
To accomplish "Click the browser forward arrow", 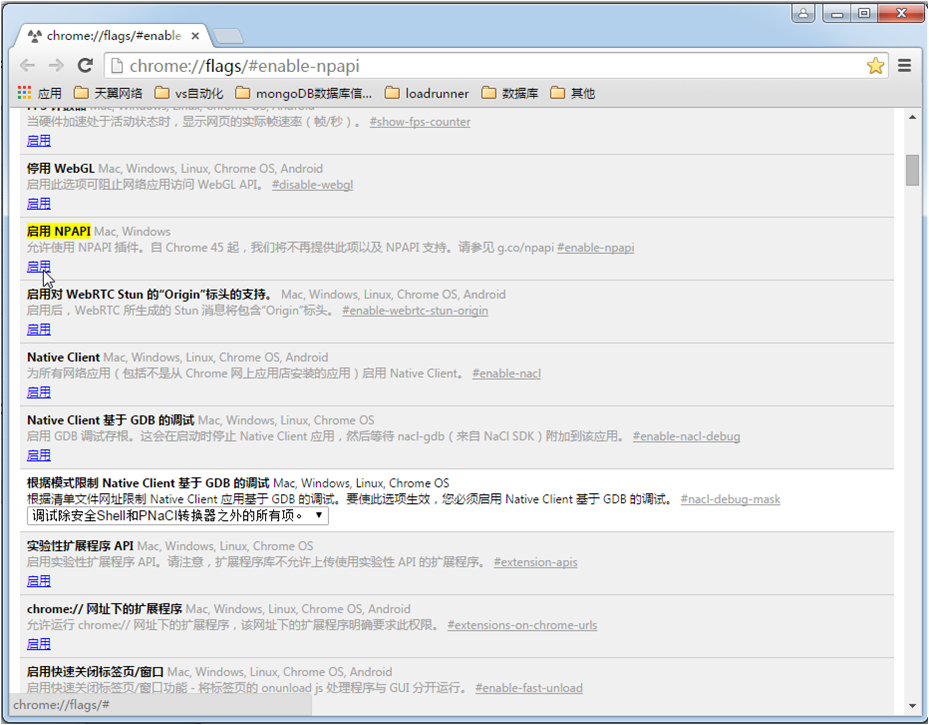I will coord(56,65).
